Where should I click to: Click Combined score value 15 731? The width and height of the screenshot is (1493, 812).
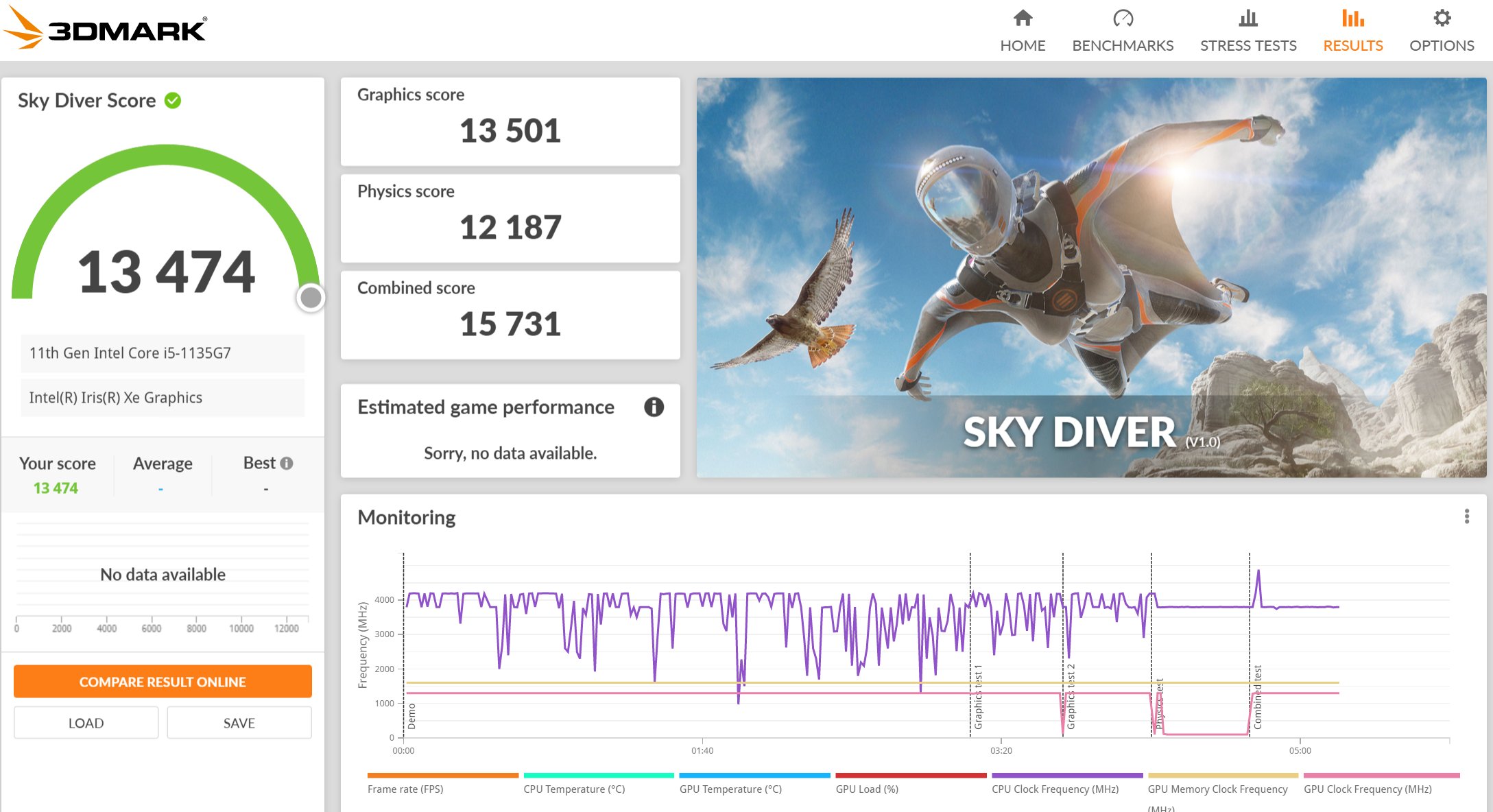(x=510, y=324)
